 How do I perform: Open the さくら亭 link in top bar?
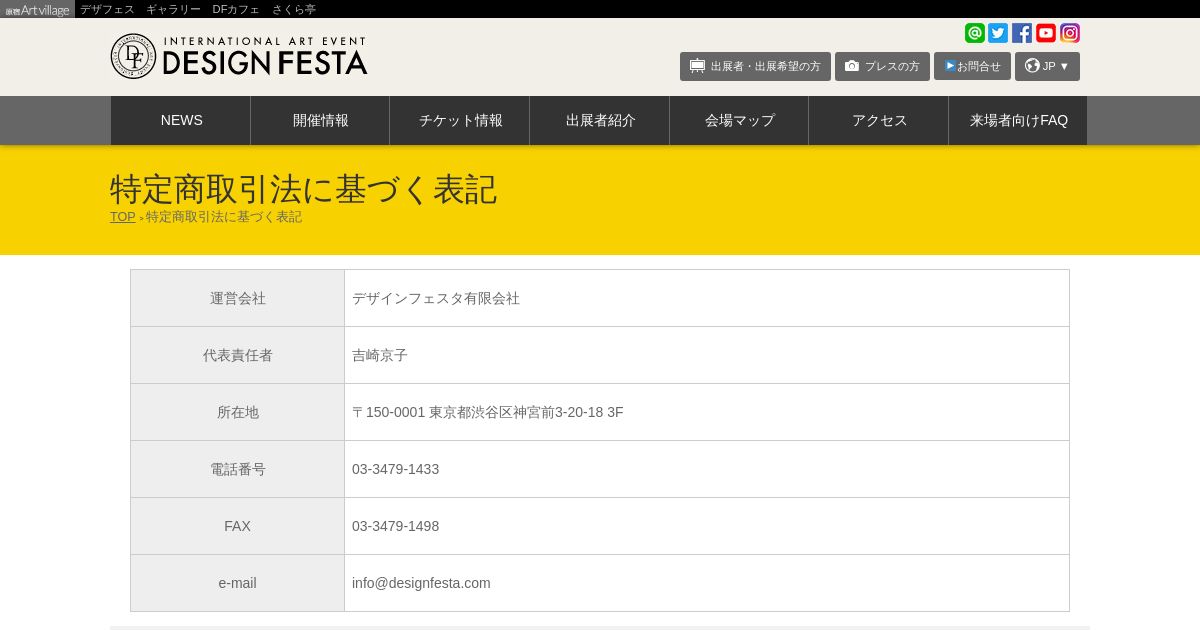click(294, 9)
